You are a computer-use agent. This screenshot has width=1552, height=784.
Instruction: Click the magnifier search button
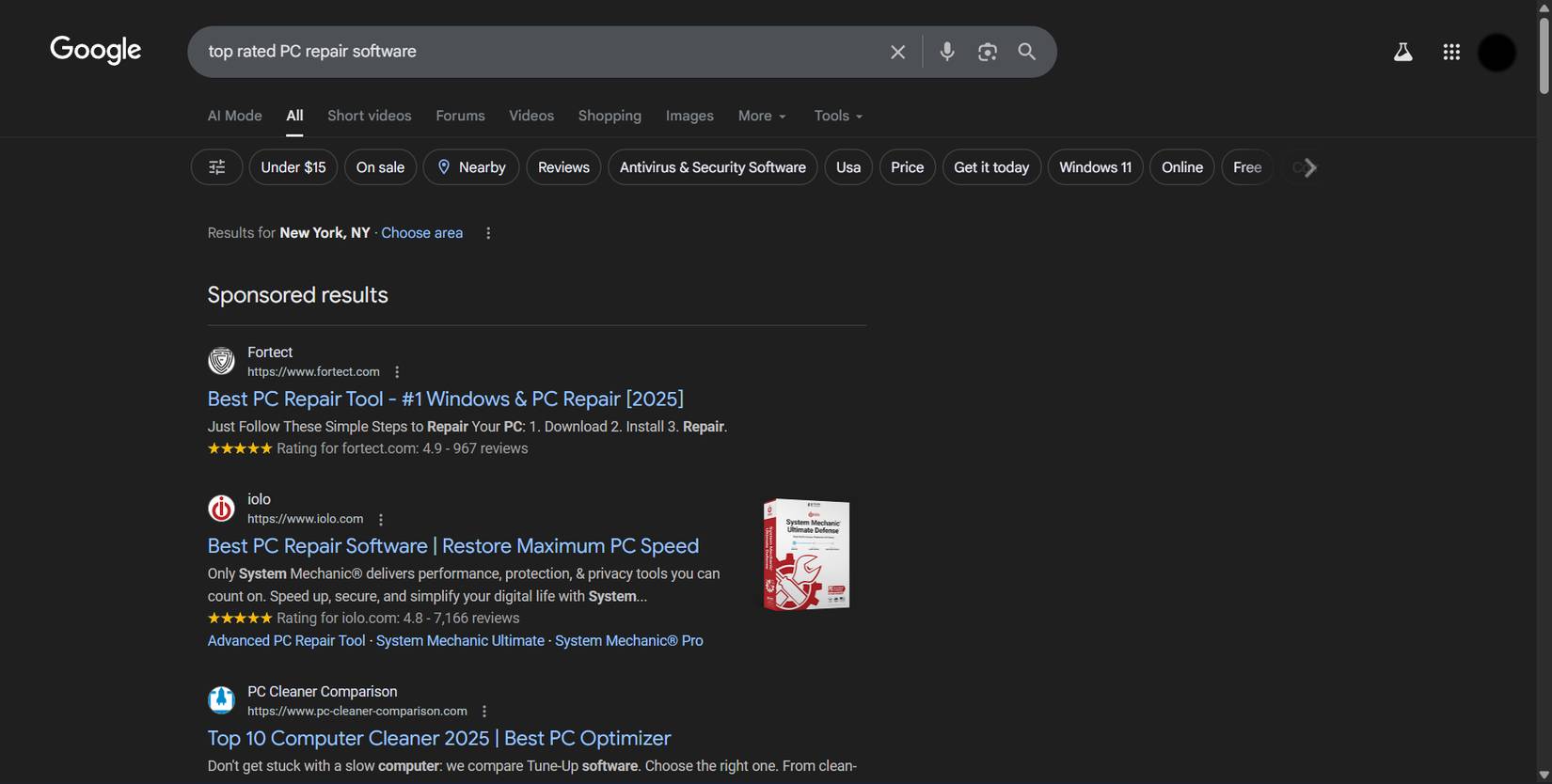[1026, 52]
